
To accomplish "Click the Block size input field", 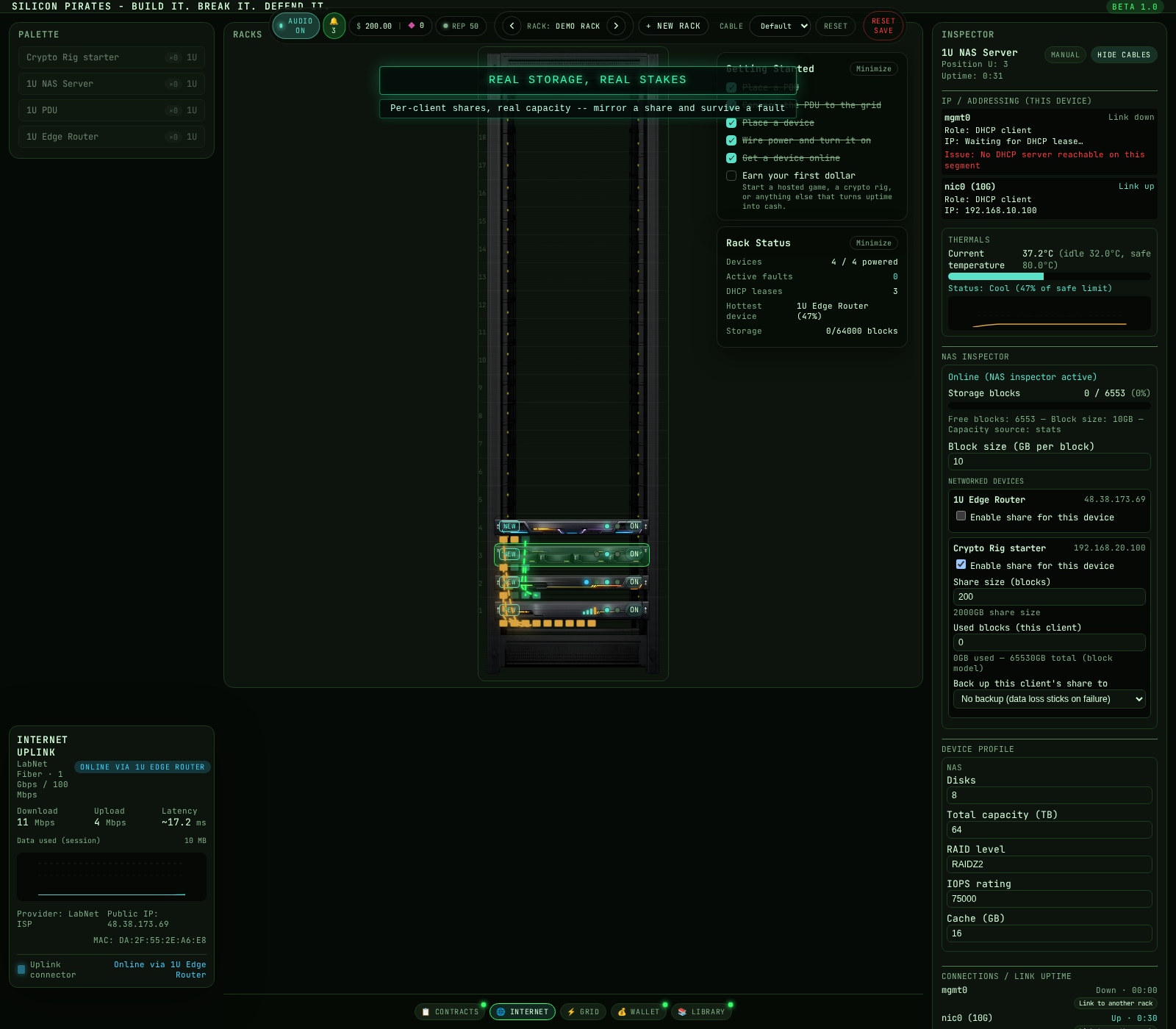I will [1050, 462].
